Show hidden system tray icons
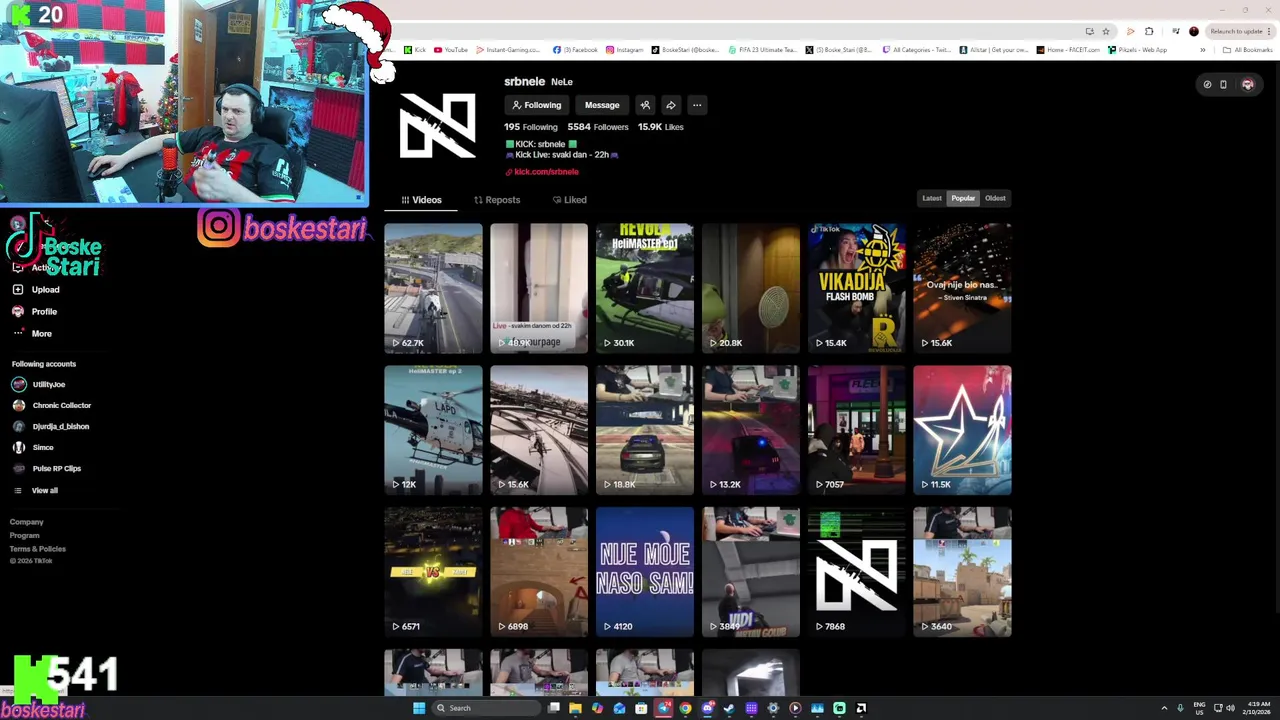Screen dimensions: 1280x720 [1164, 708]
